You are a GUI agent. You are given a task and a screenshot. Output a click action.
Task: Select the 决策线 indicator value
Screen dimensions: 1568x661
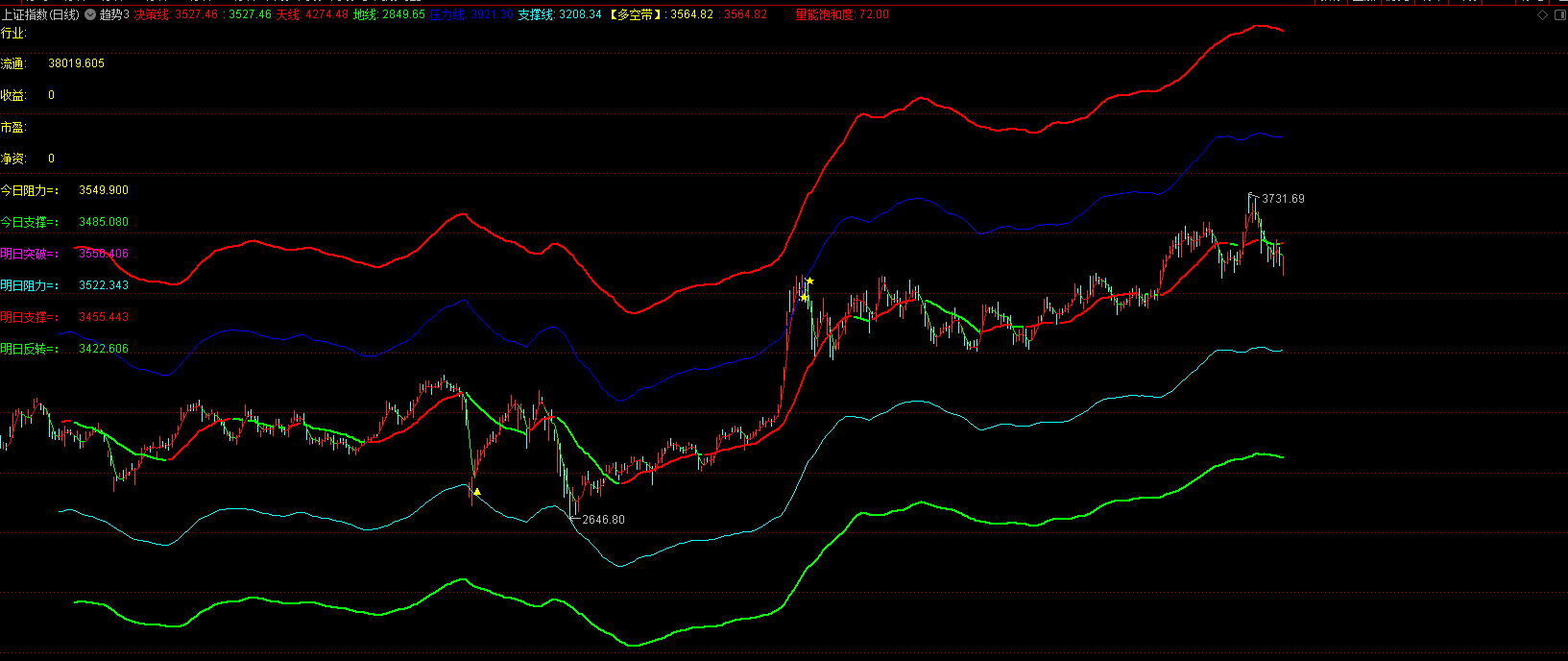coord(175,15)
